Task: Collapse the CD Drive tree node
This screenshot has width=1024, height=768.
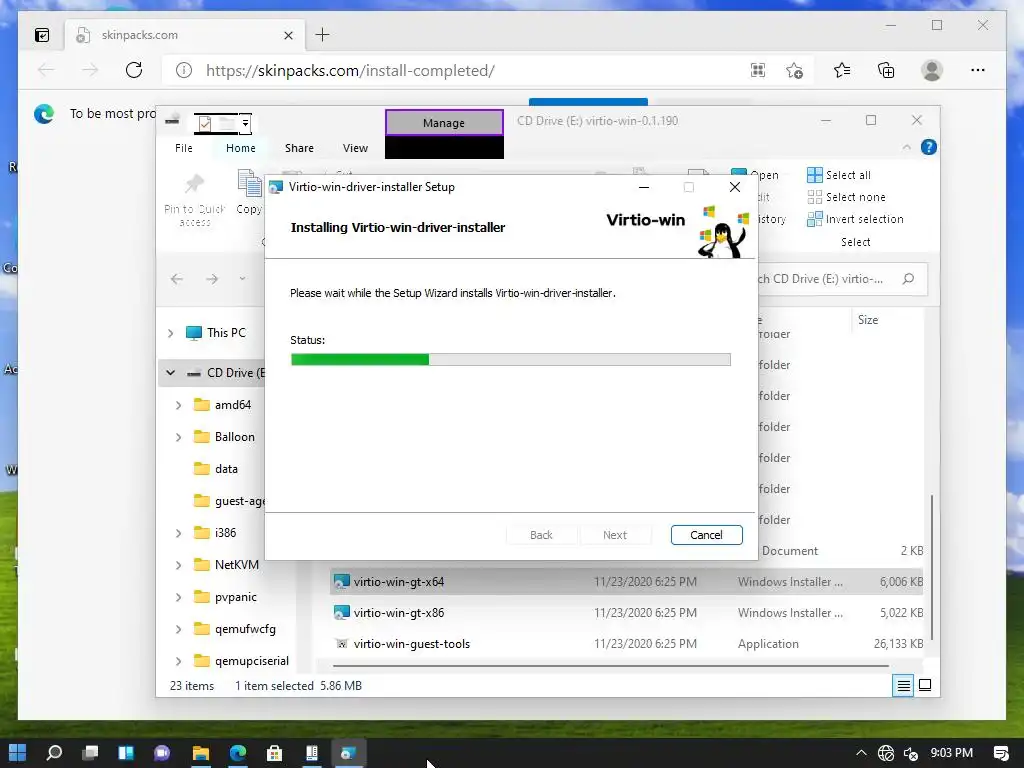Action: point(170,373)
